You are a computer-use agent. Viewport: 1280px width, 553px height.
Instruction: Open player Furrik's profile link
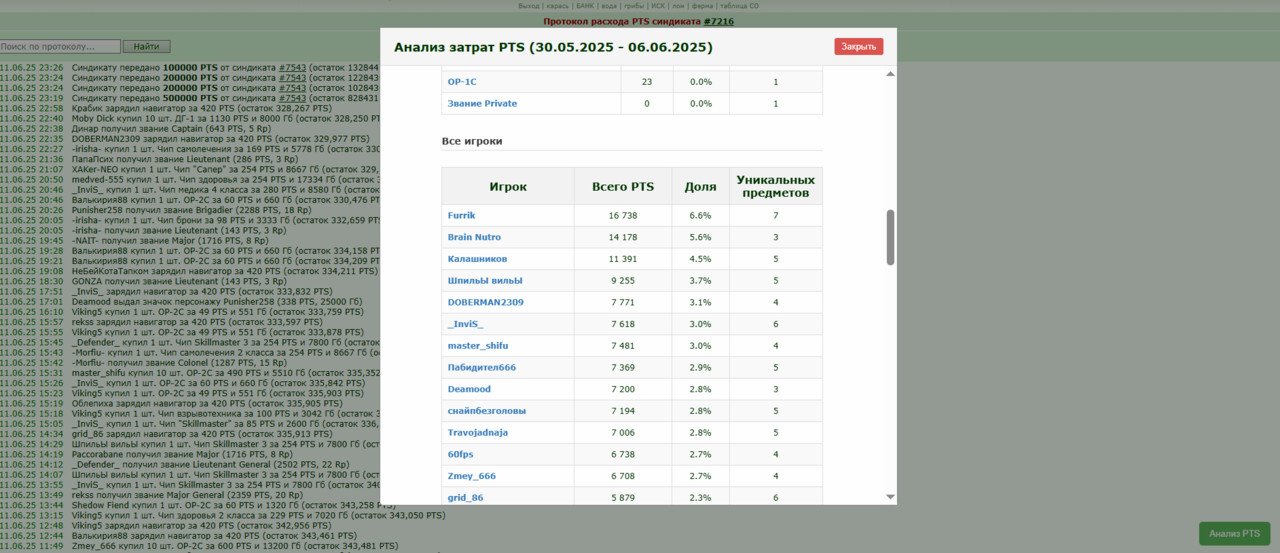461,215
